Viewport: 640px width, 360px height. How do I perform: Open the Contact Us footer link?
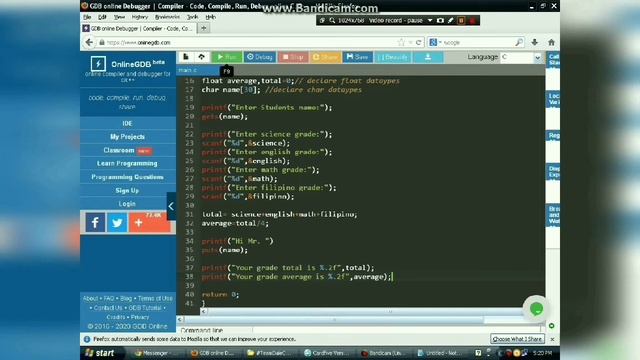click(x=108, y=308)
